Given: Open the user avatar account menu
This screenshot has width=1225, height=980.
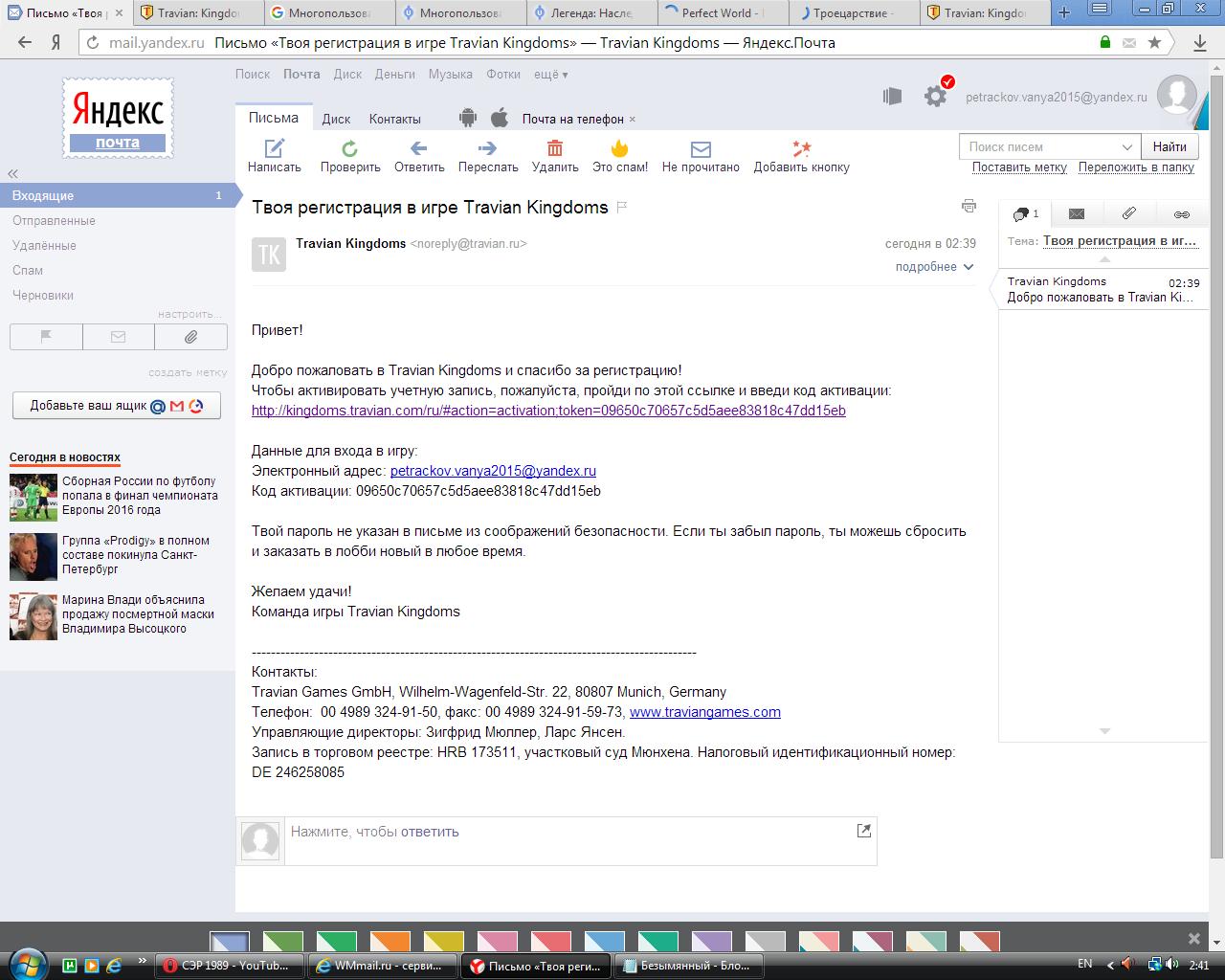Looking at the screenshot, I should 1177,96.
